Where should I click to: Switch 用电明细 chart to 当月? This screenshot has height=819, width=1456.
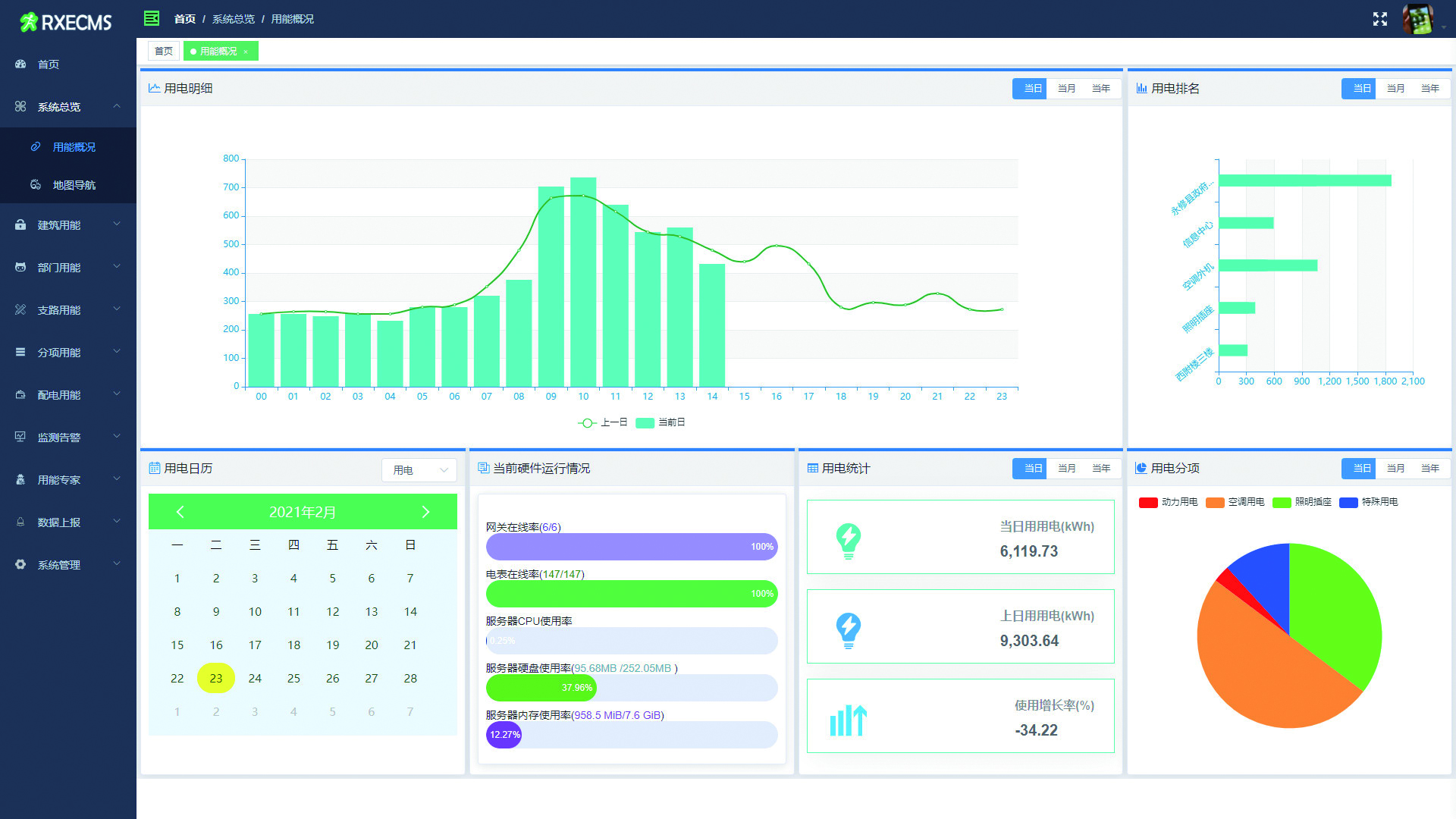click(1066, 89)
